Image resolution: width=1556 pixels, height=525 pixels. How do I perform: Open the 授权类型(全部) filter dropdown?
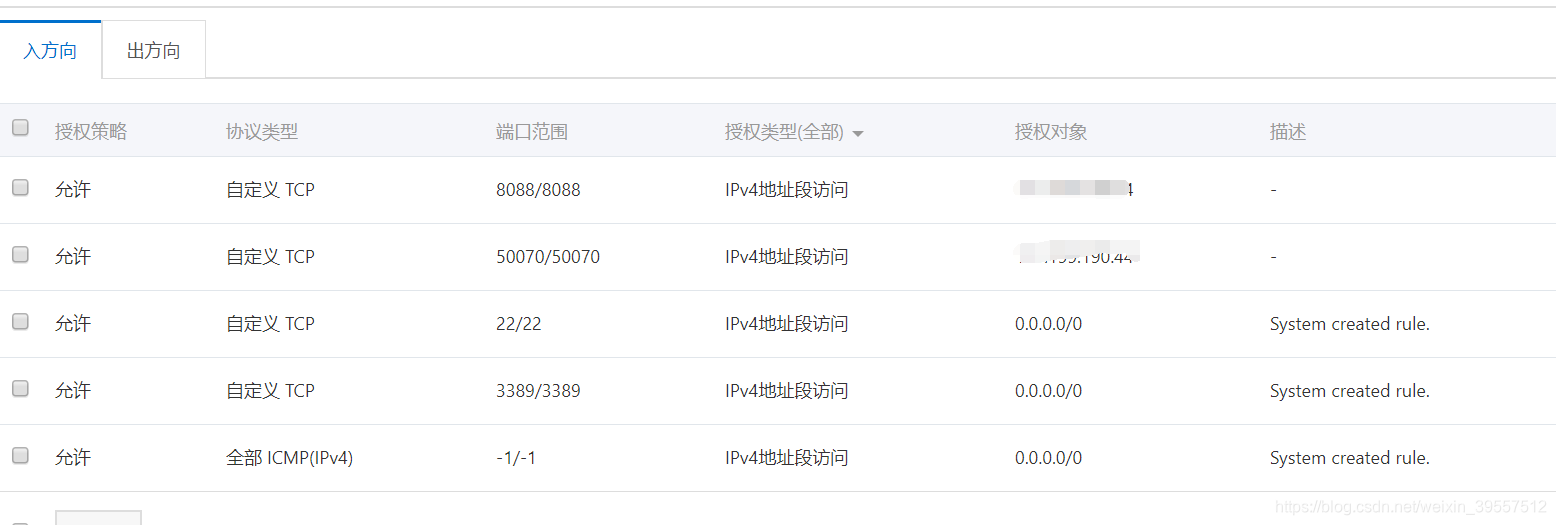coord(794,132)
